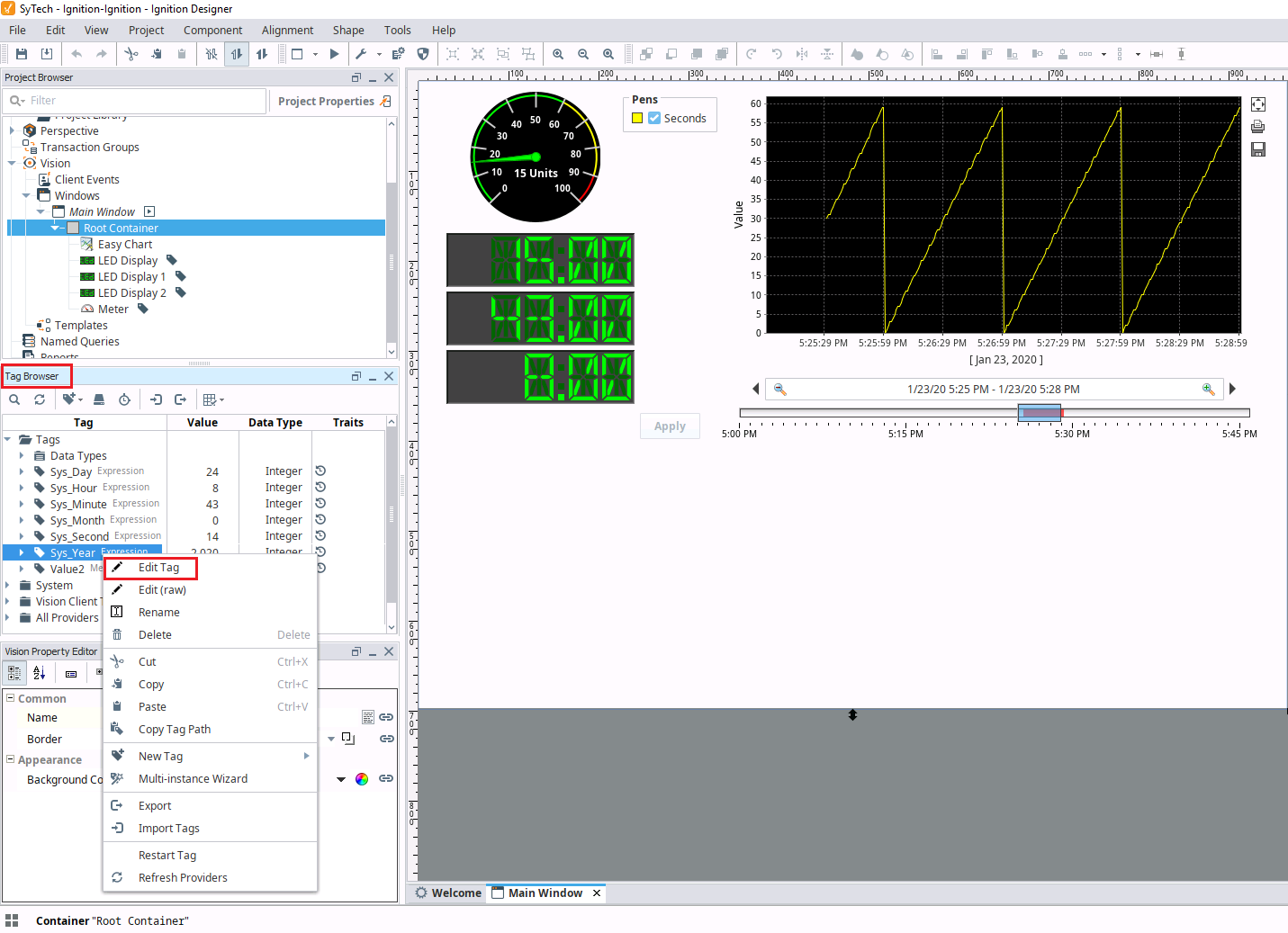
Task: Select Rename in the context menu
Action: (159, 613)
